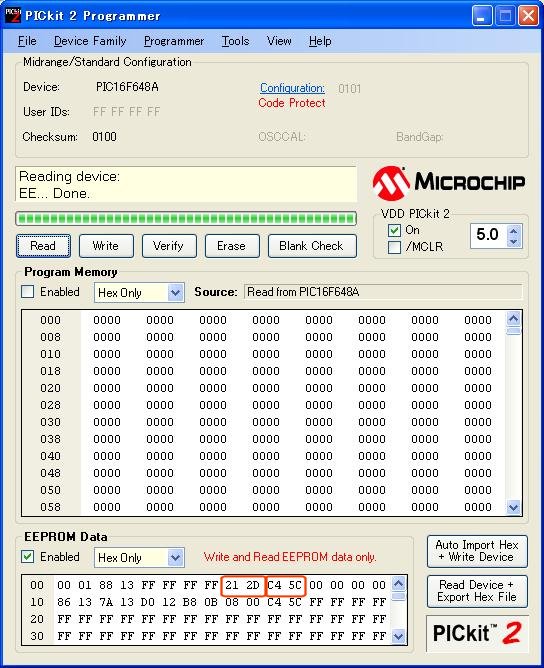Open the Help menu
Viewport: 544px width, 668px height.
320,41
